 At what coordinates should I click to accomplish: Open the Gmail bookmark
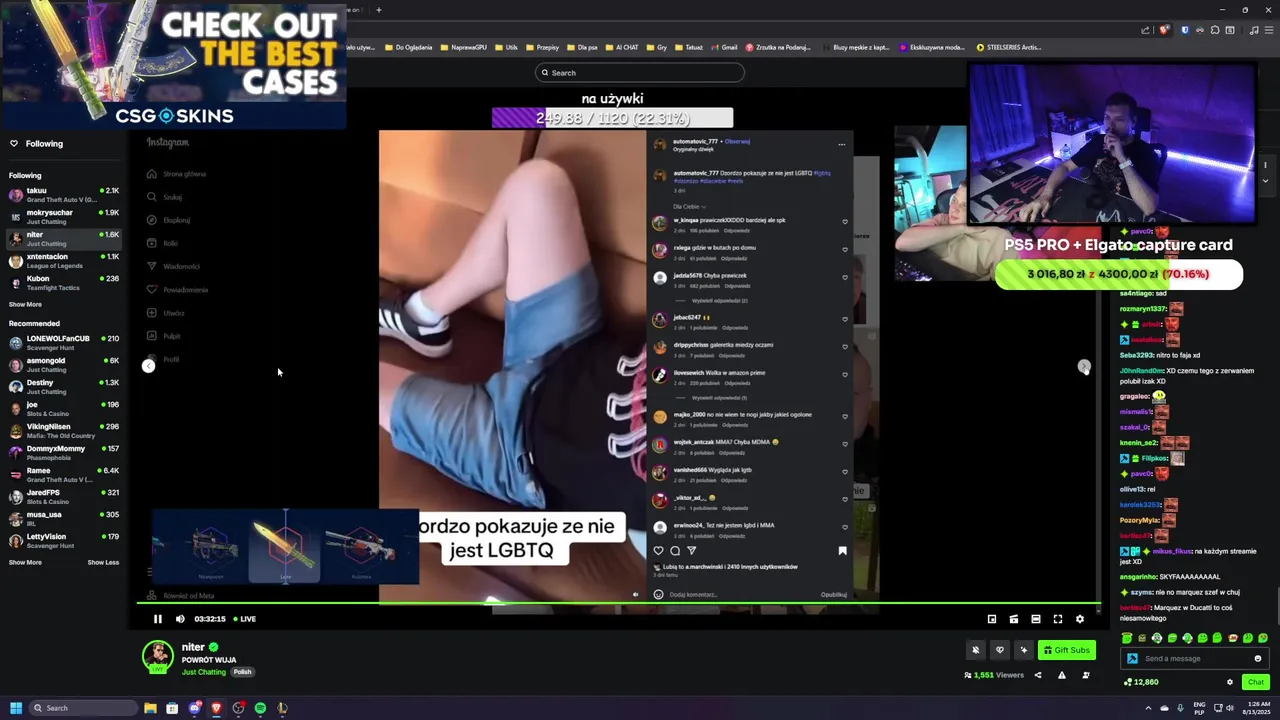click(x=724, y=47)
